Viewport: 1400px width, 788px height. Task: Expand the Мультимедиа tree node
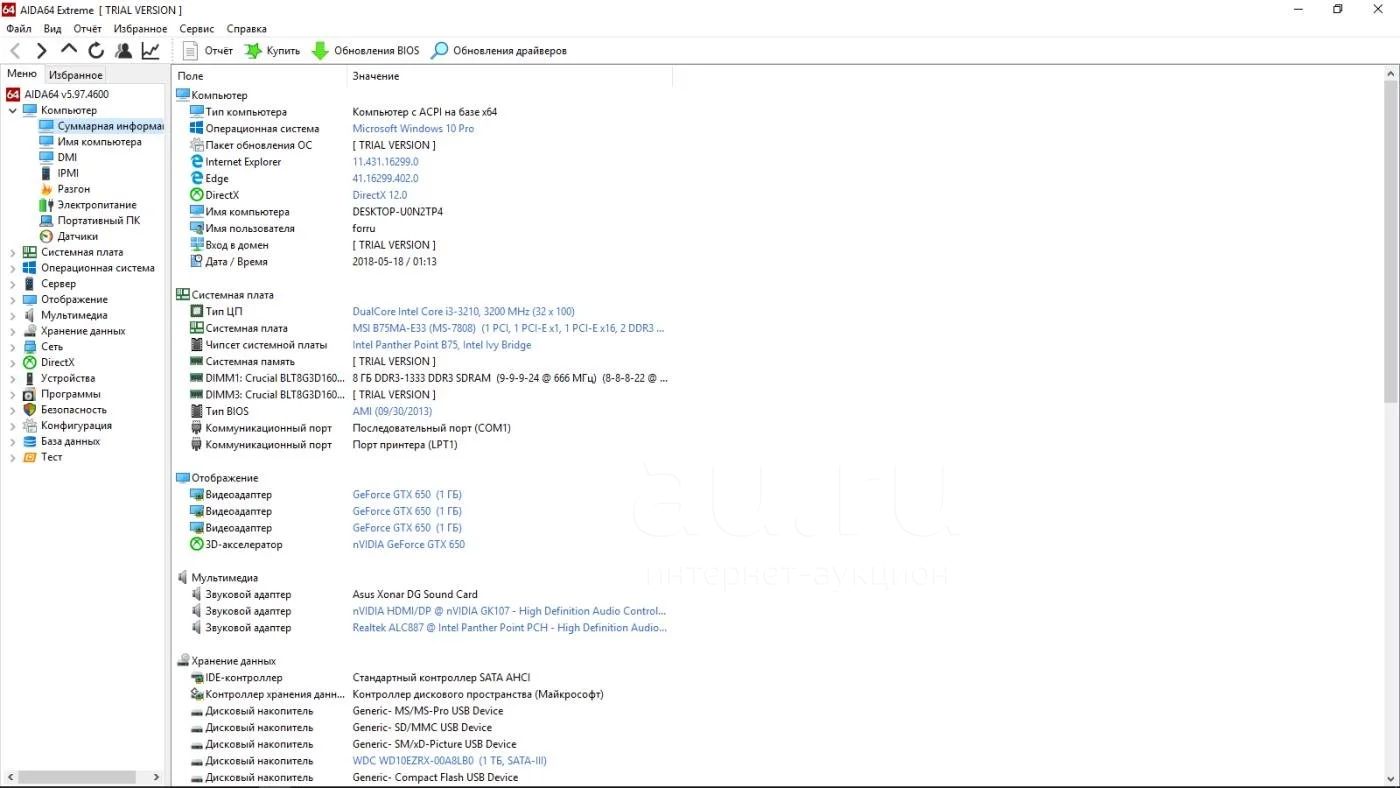point(13,315)
